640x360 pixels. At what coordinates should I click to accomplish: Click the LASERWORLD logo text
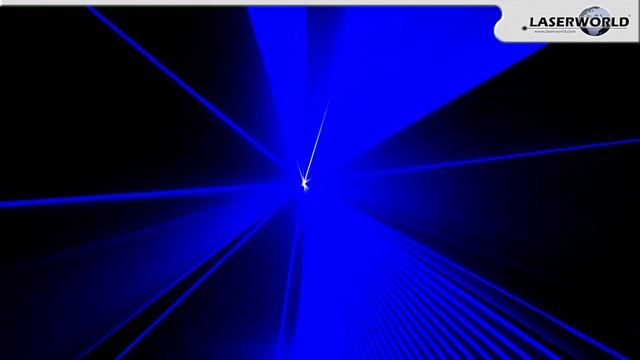tap(579, 22)
